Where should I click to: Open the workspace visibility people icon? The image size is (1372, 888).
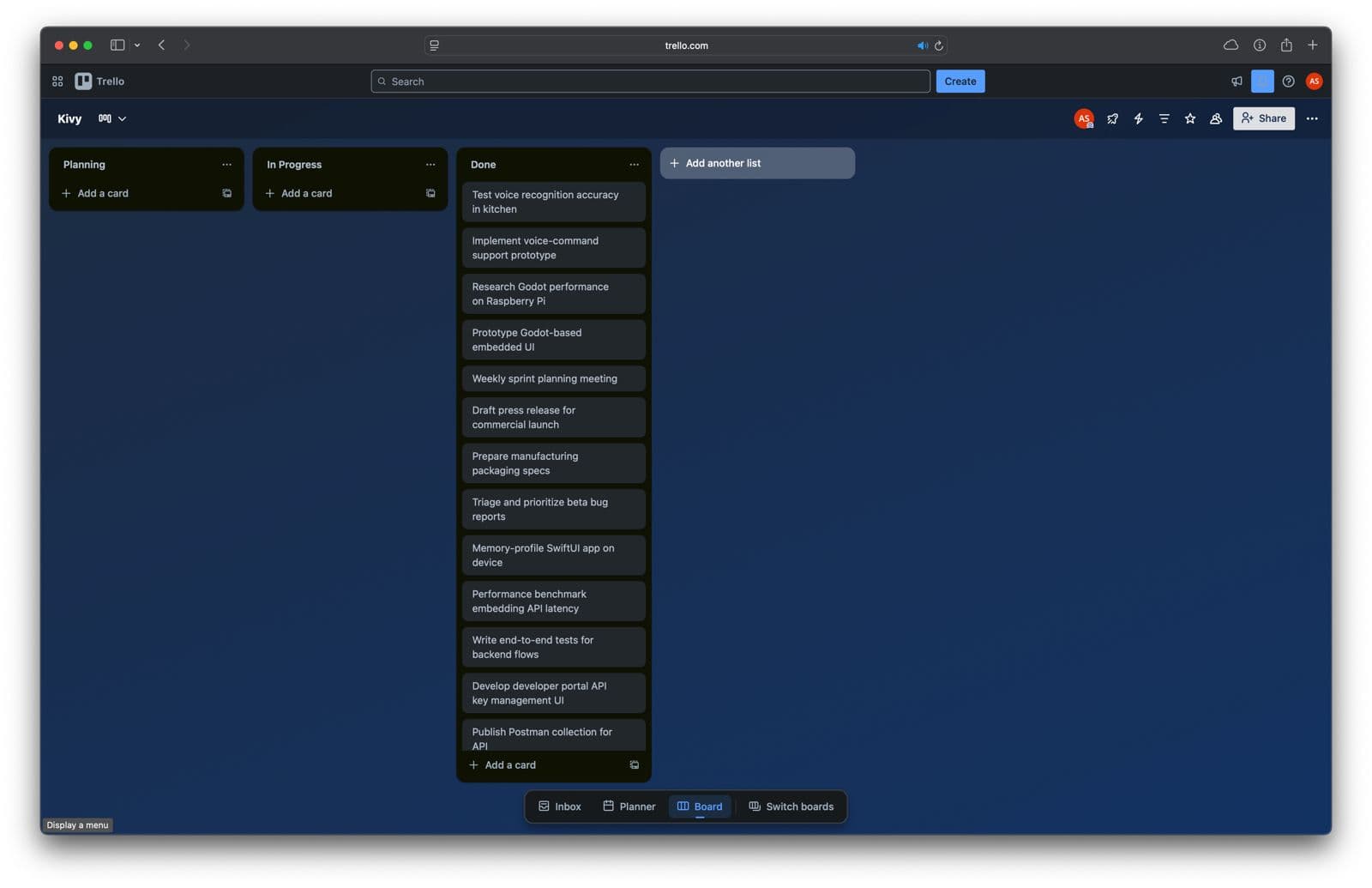point(1215,118)
